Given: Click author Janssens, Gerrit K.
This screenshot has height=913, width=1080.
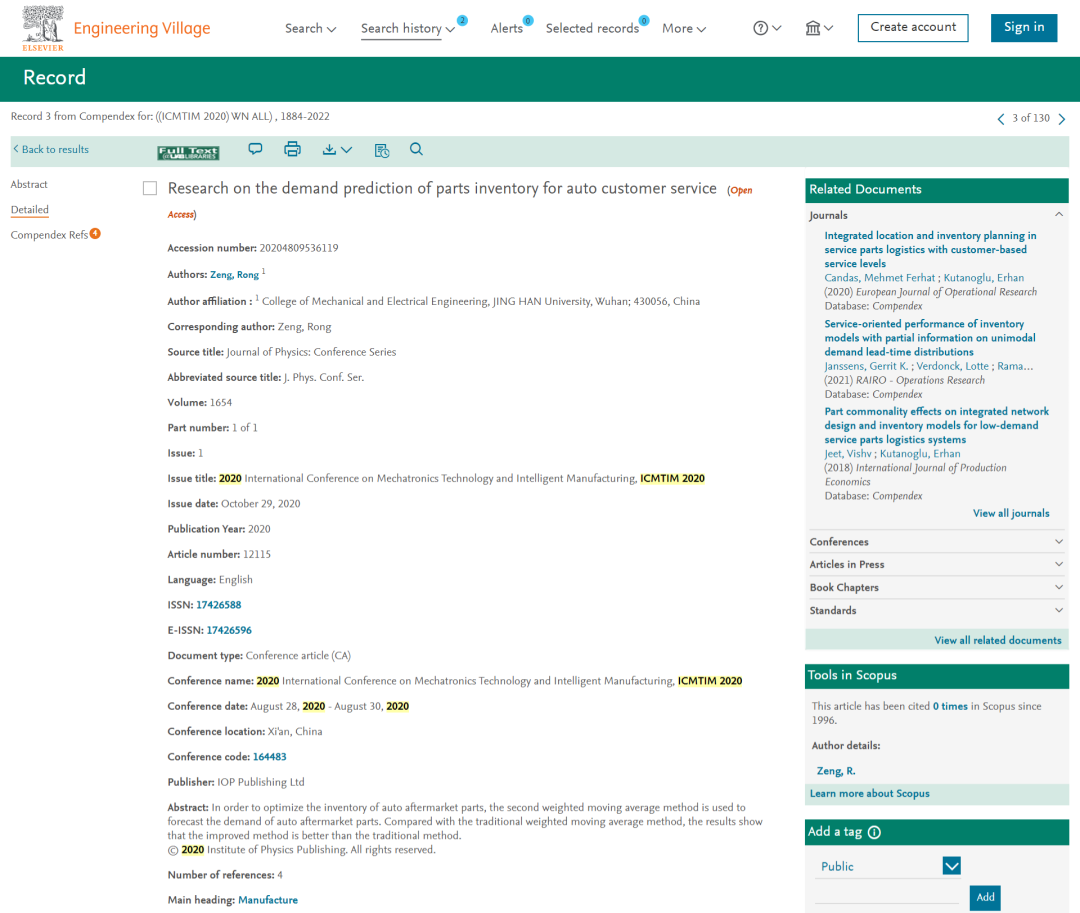Looking at the screenshot, I should [866, 366].
